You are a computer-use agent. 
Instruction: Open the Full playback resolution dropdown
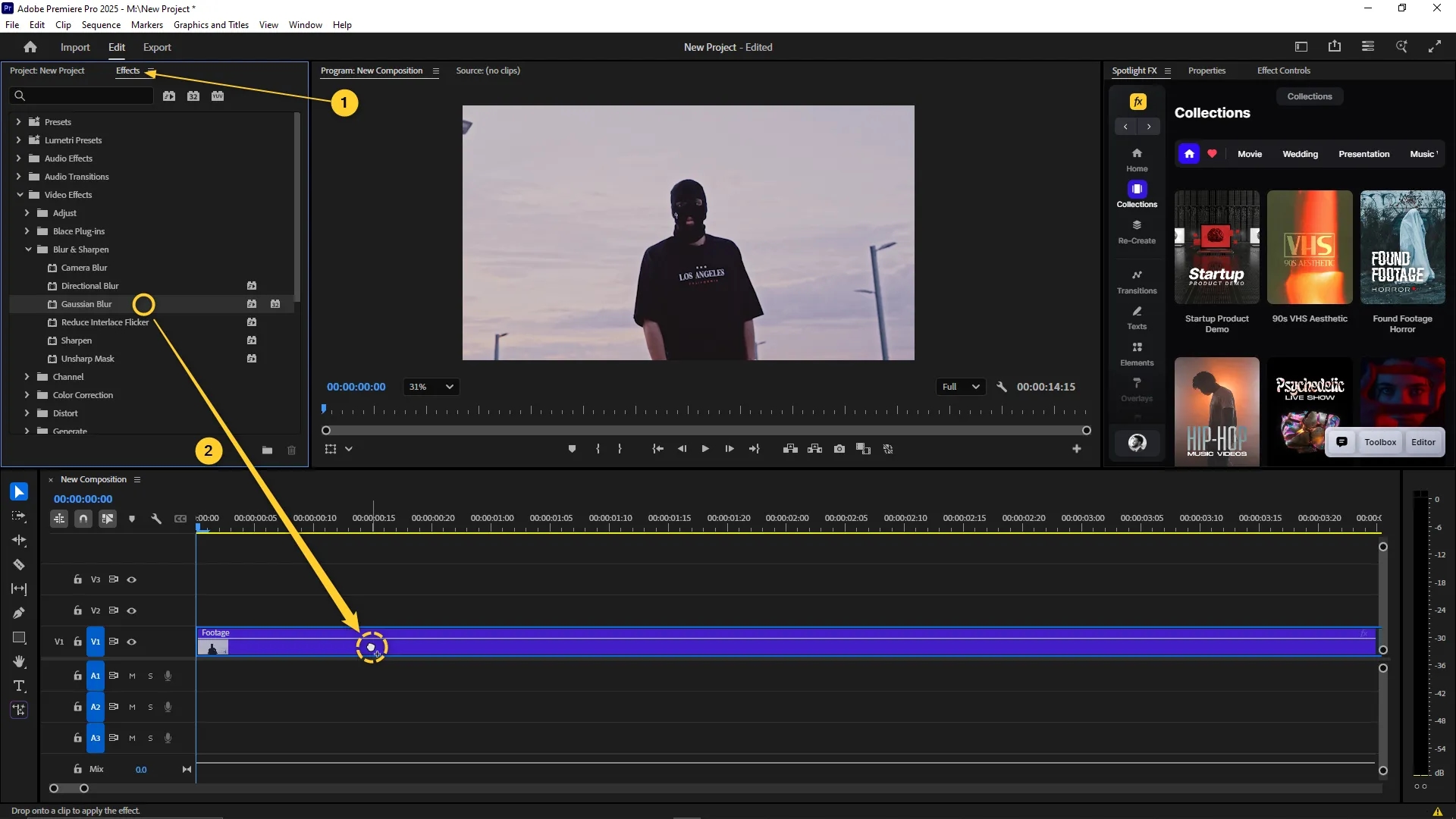961,387
